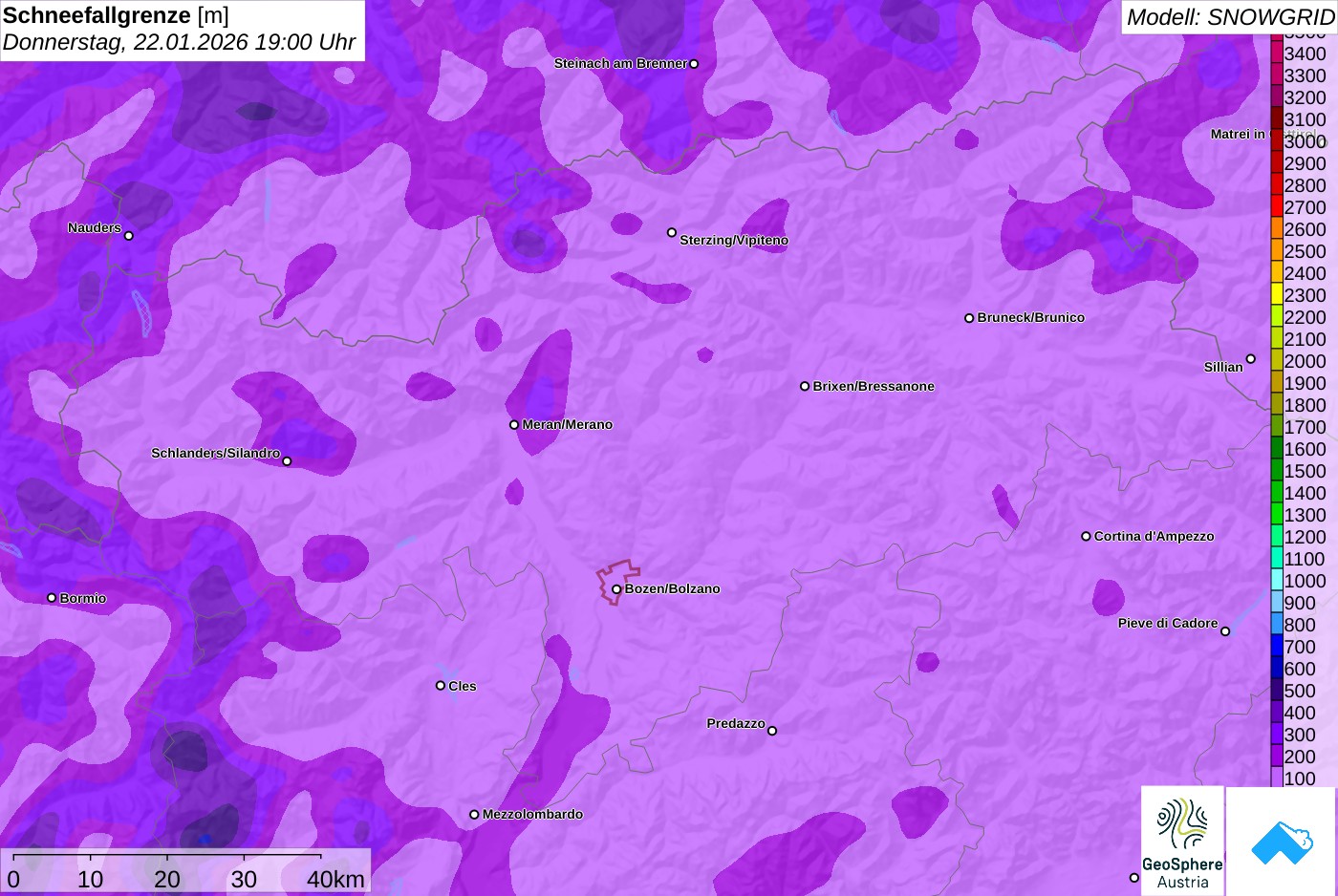Select the 2000 m legend color swatch

click(1276, 359)
